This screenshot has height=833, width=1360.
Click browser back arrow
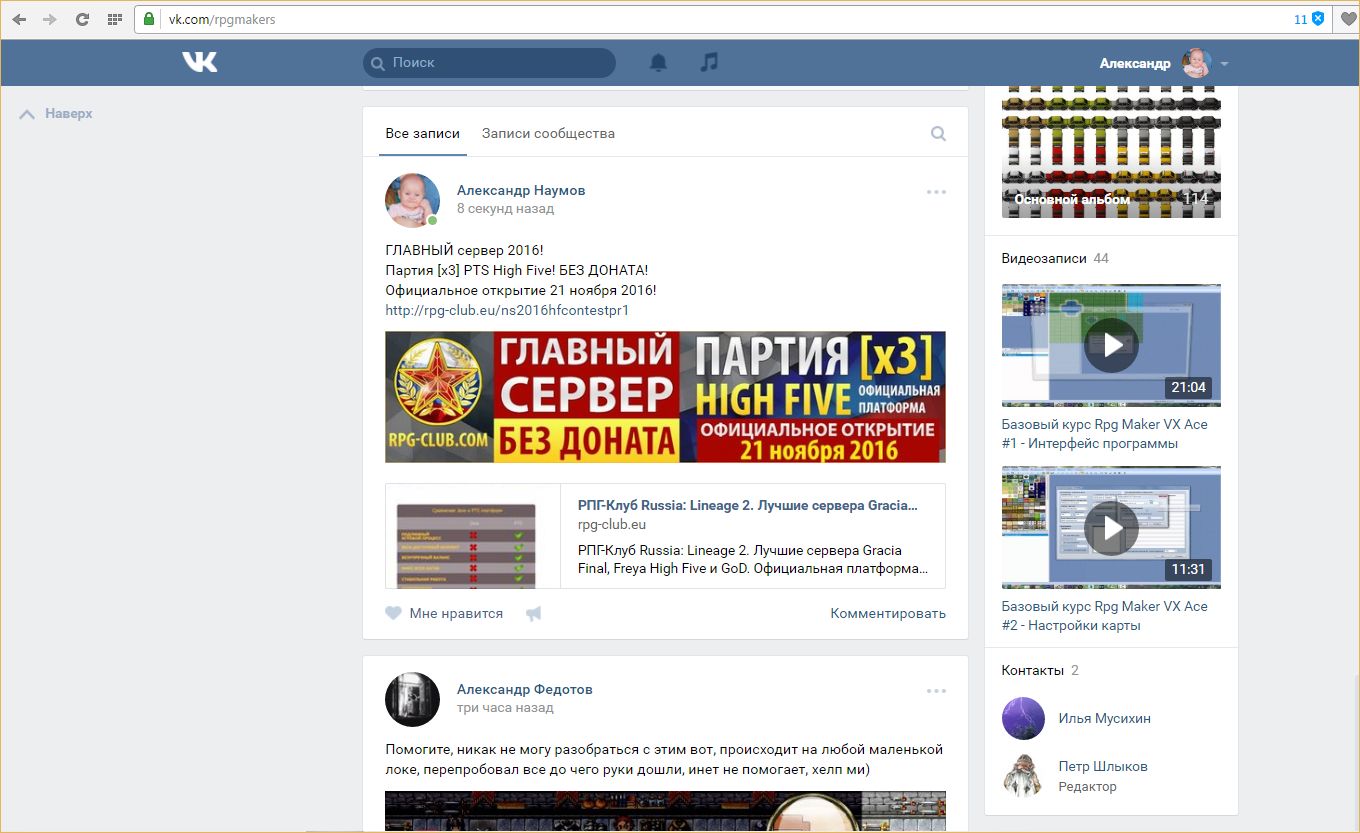coord(19,19)
